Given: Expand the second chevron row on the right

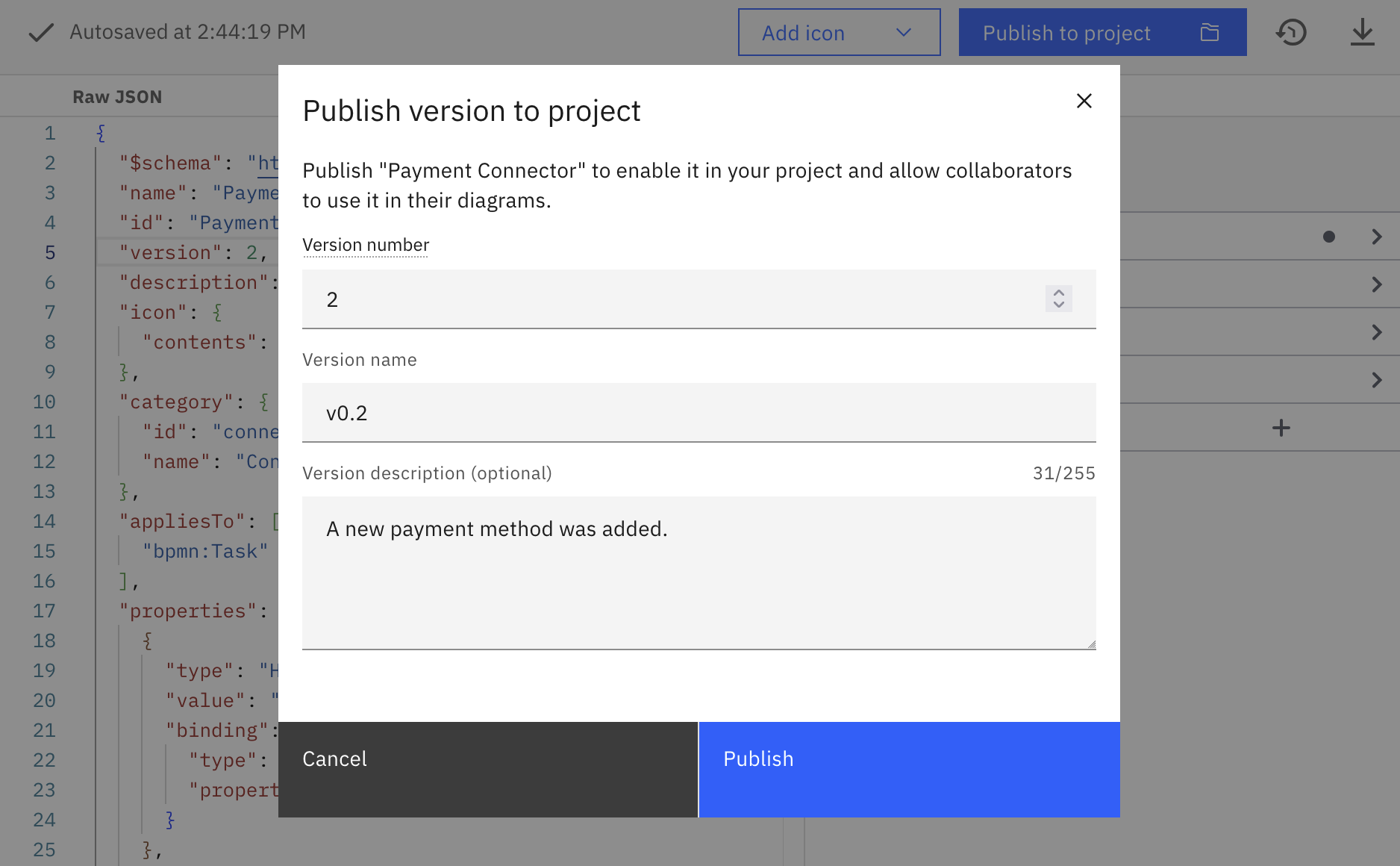Looking at the screenshot, I should [1377, 284].
